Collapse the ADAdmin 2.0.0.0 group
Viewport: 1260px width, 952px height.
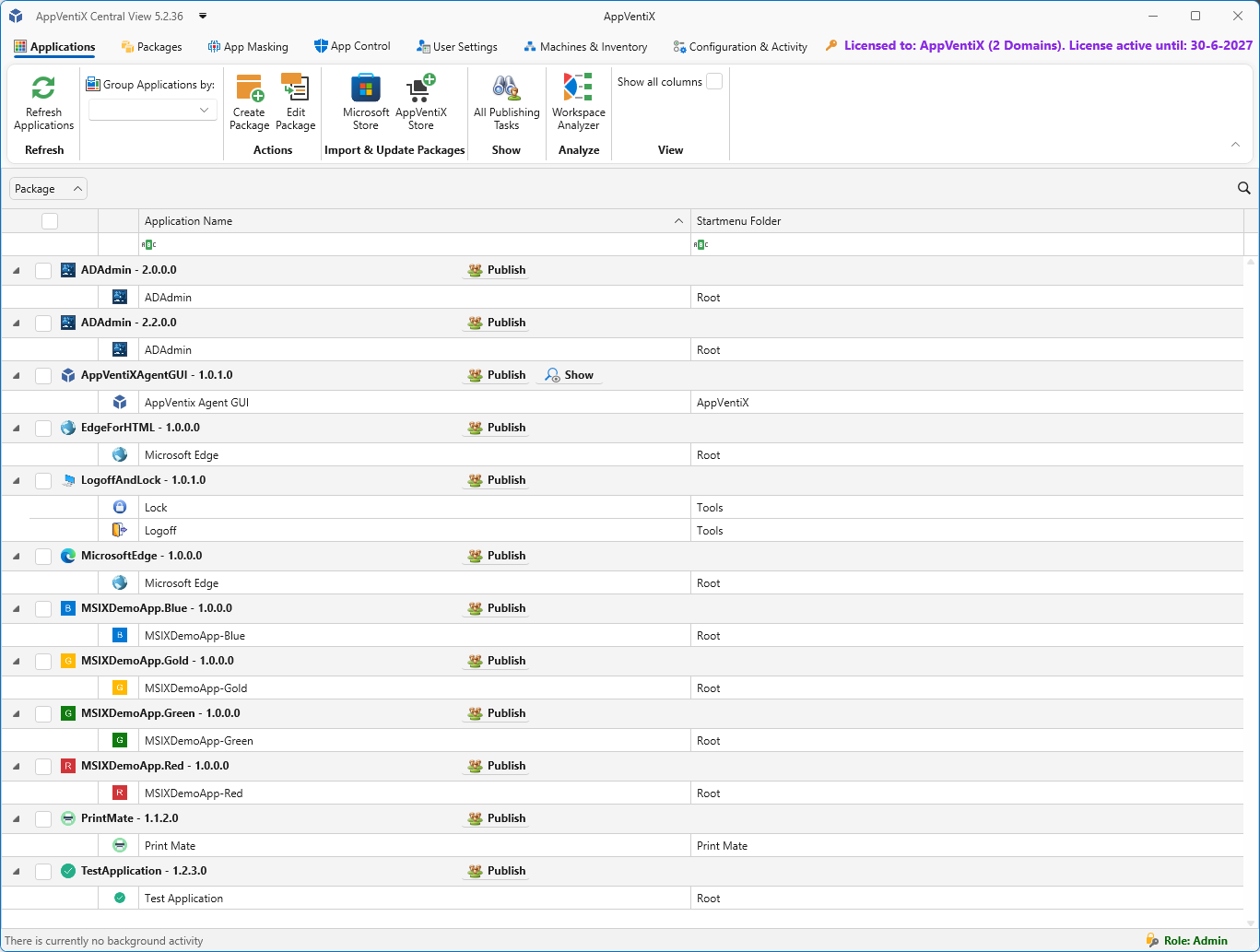(16, 271)
